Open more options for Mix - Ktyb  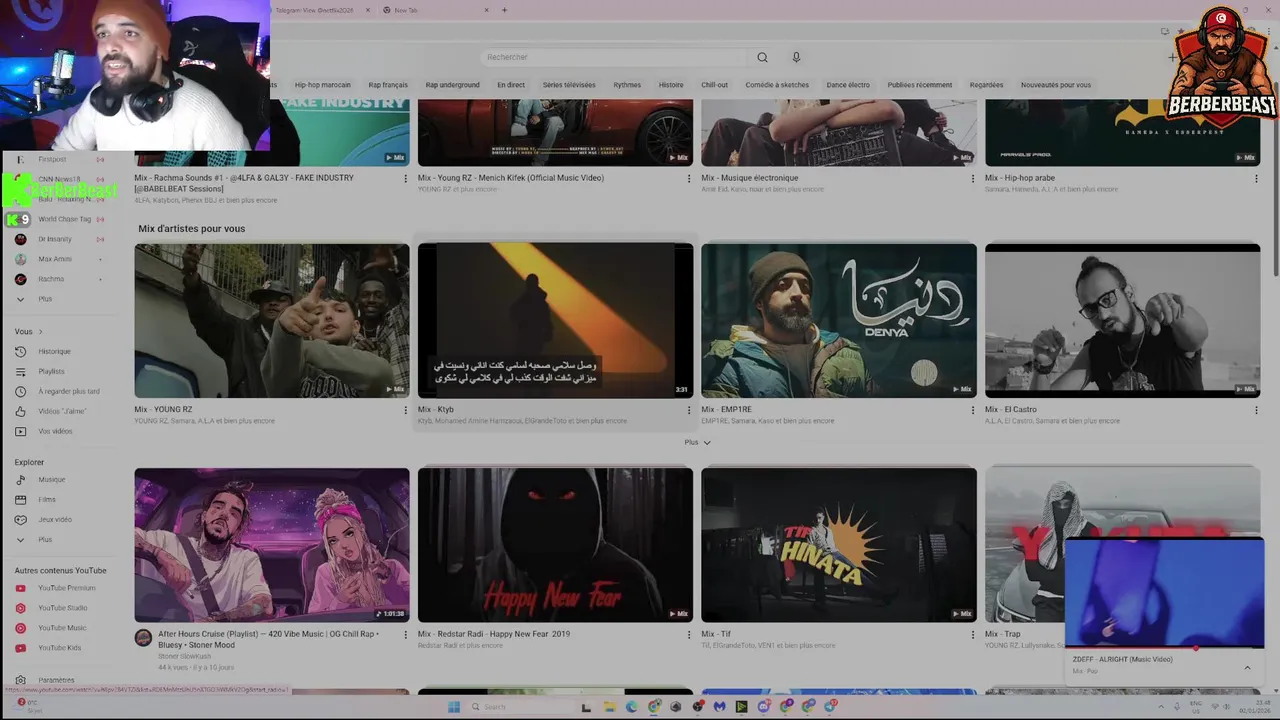pos(689,410)
